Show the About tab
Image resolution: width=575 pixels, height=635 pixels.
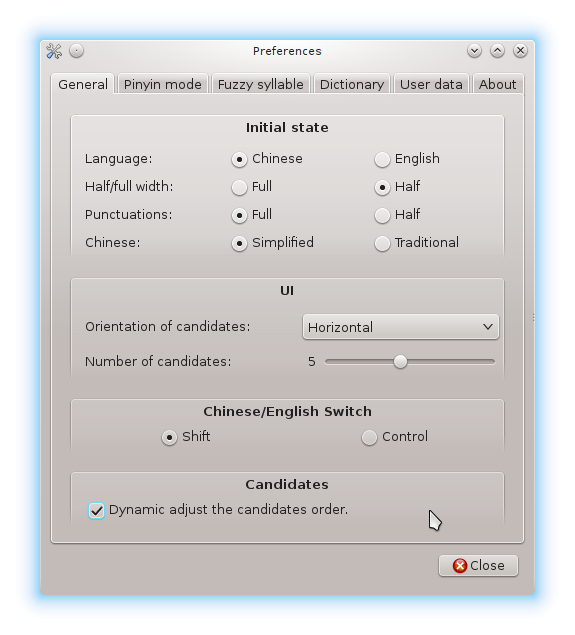(498, 84)
